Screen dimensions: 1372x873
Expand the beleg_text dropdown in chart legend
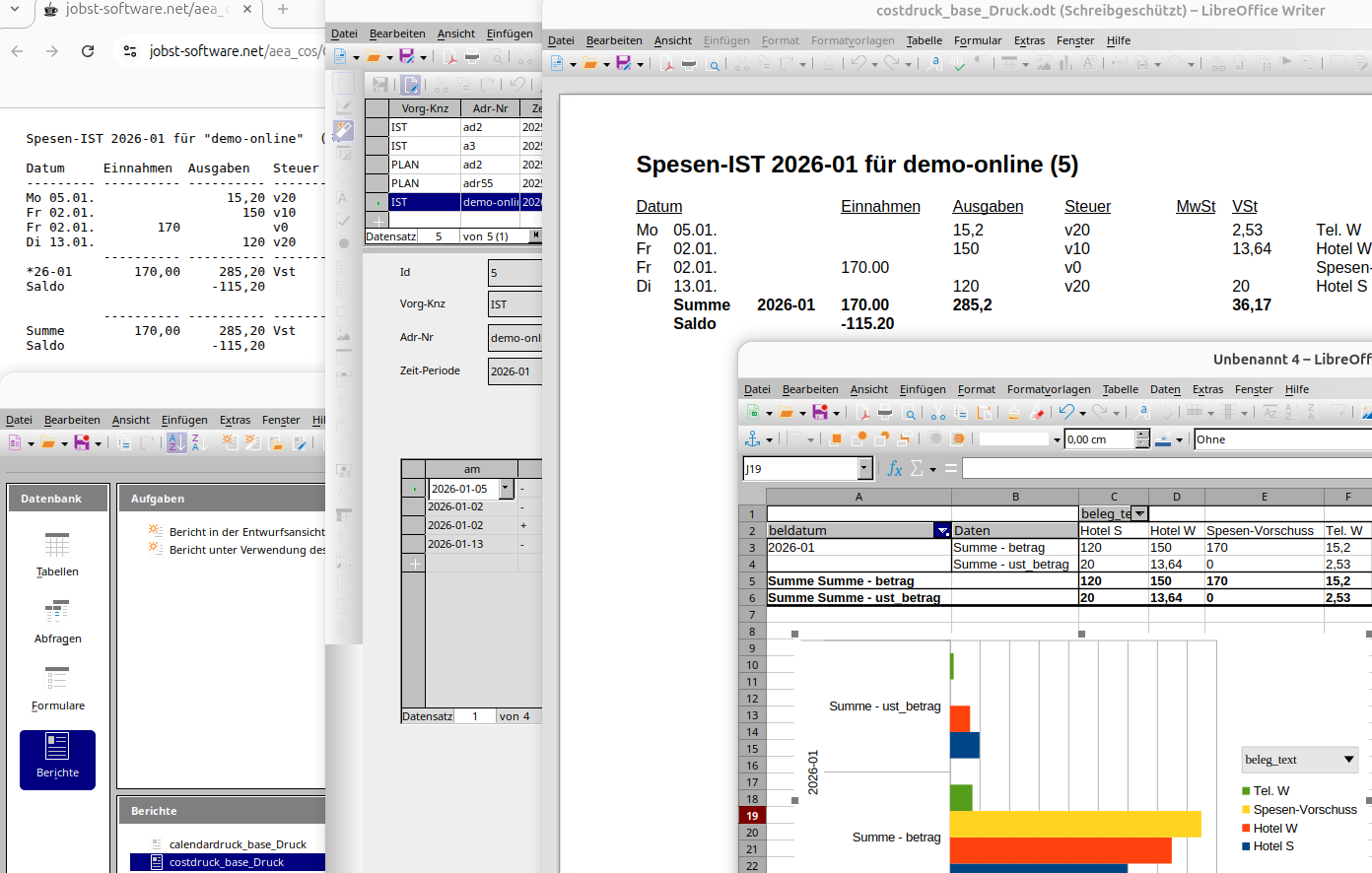(1348, 760)
